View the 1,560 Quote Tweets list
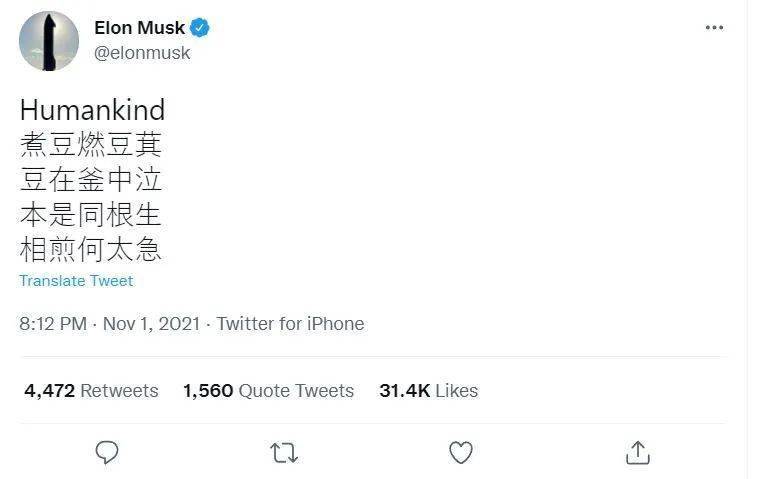 [268, 391]
